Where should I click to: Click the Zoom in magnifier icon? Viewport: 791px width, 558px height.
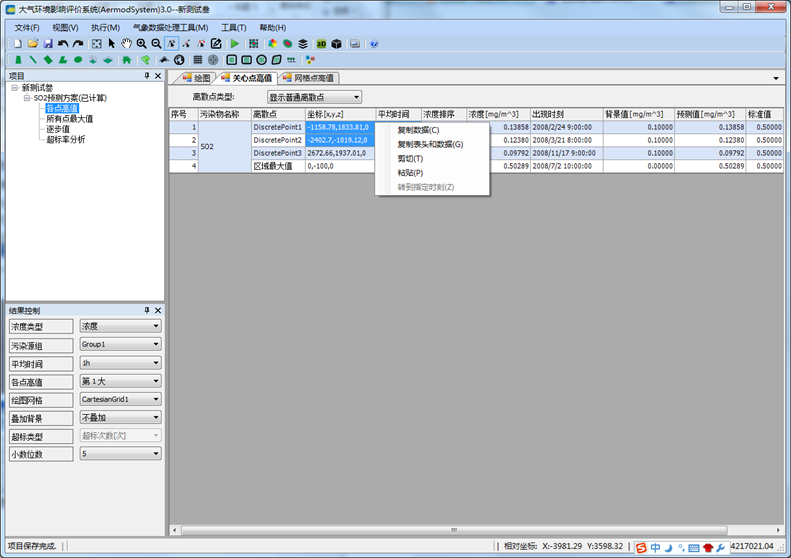click(x=141, y=44)
